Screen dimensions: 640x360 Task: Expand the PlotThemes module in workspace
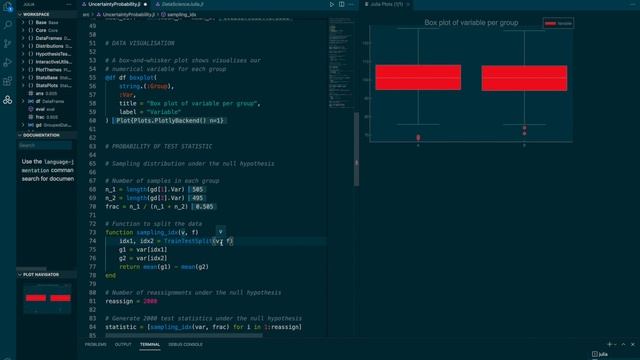pos(23,70)
